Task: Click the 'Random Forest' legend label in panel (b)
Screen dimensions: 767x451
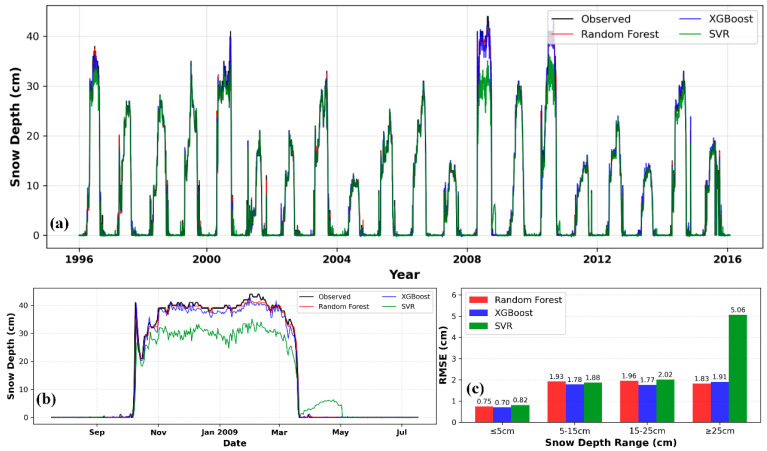Action: [x=344, y=307]
